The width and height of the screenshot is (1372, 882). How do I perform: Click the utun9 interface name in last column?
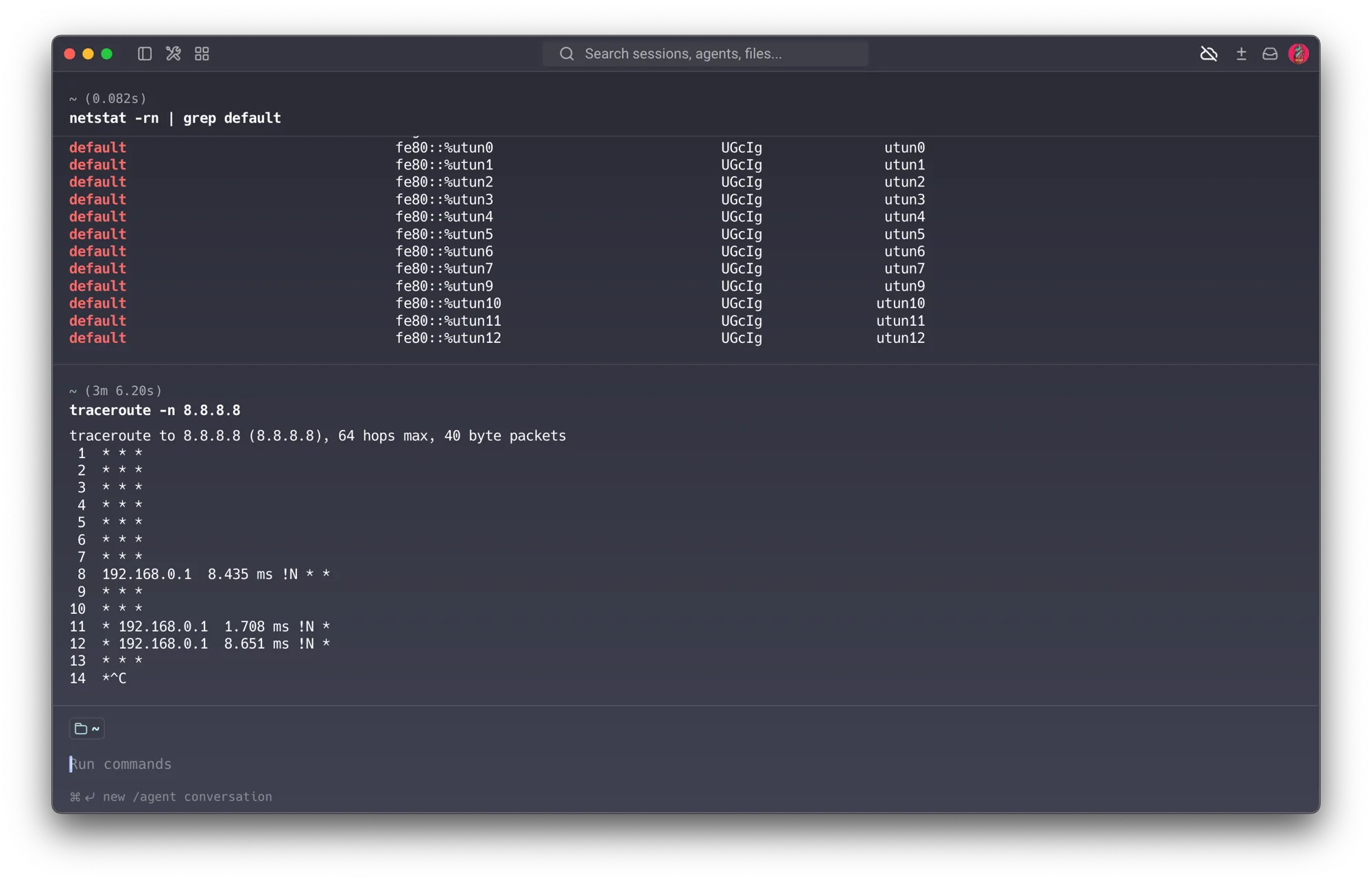pyautogui.click(x=904, y=286)
